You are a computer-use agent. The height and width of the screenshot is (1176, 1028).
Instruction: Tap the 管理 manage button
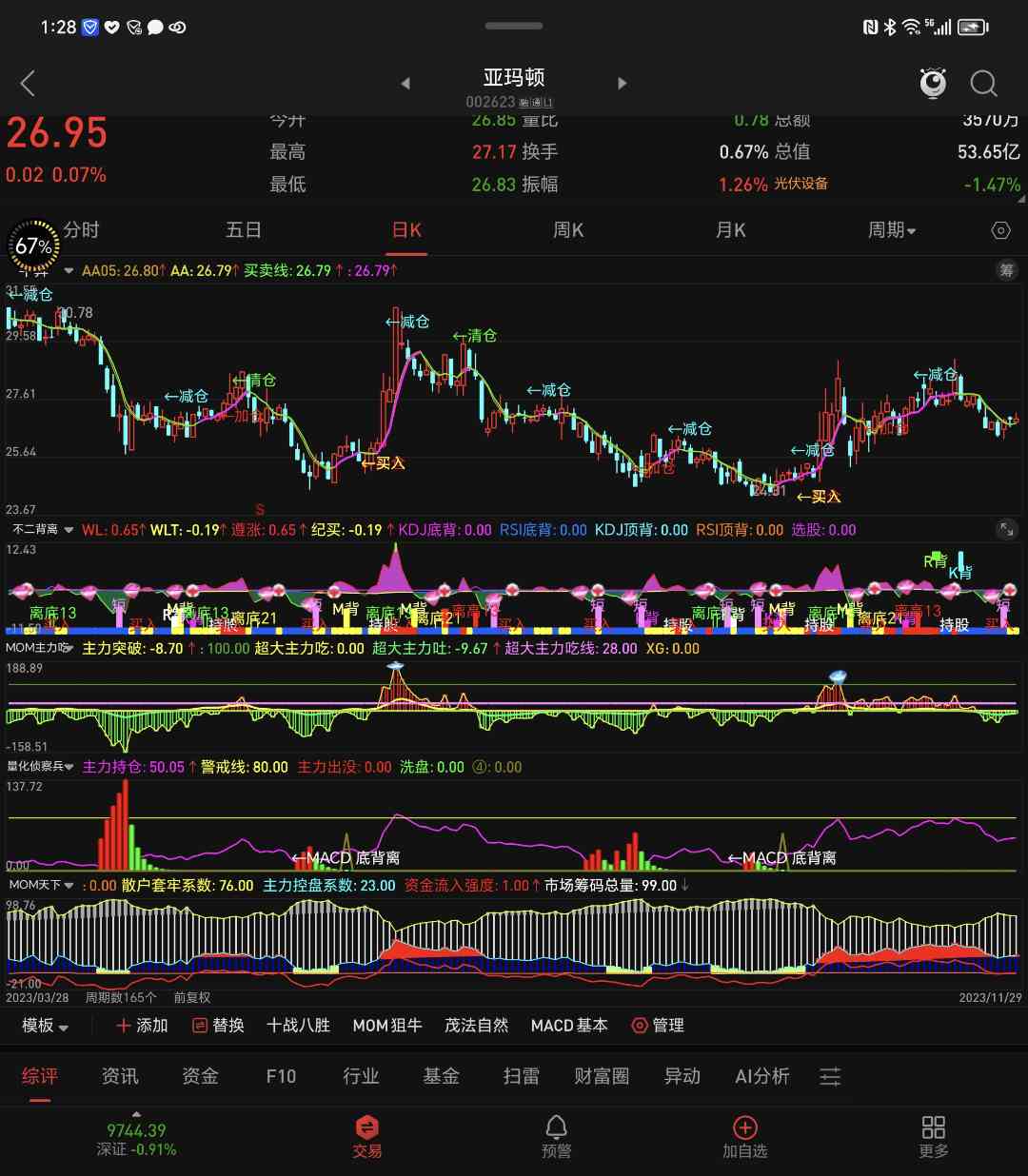tap(658, 1026)
